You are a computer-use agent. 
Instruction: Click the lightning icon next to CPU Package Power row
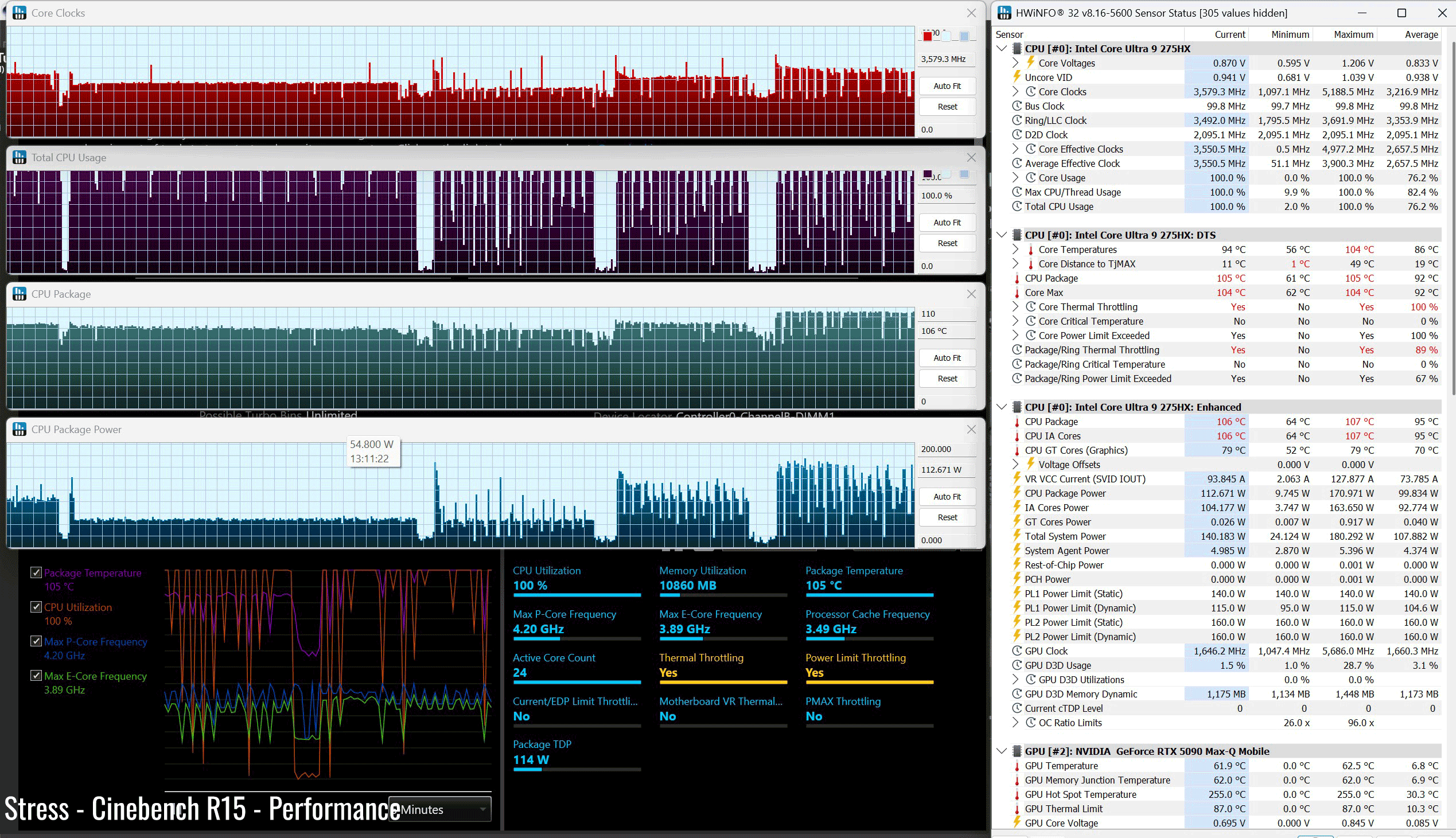tap(1017, 493)
